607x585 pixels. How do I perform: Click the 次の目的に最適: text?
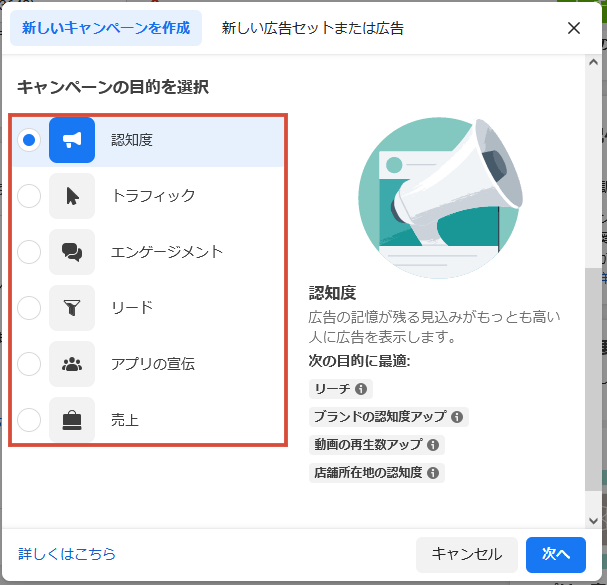(359, 361)
